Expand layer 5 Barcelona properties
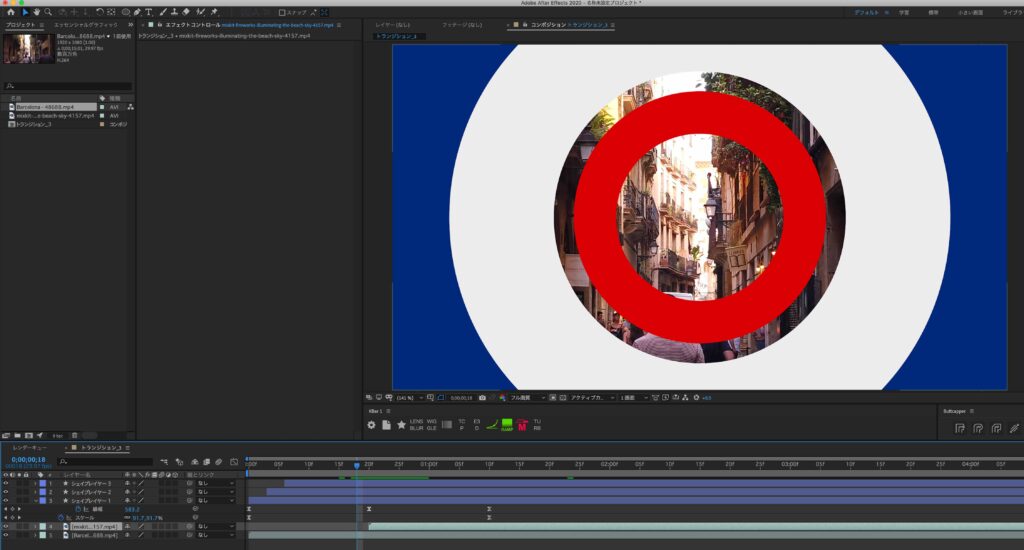 click(x=35, y=534)
